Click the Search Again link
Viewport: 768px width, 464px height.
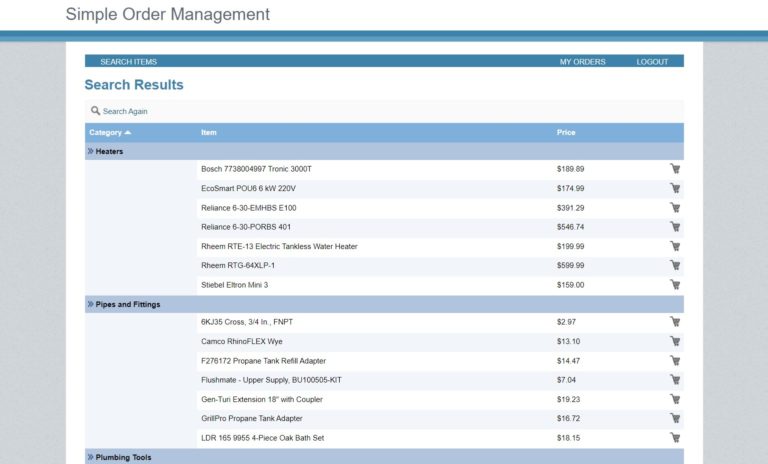[125, 111]
